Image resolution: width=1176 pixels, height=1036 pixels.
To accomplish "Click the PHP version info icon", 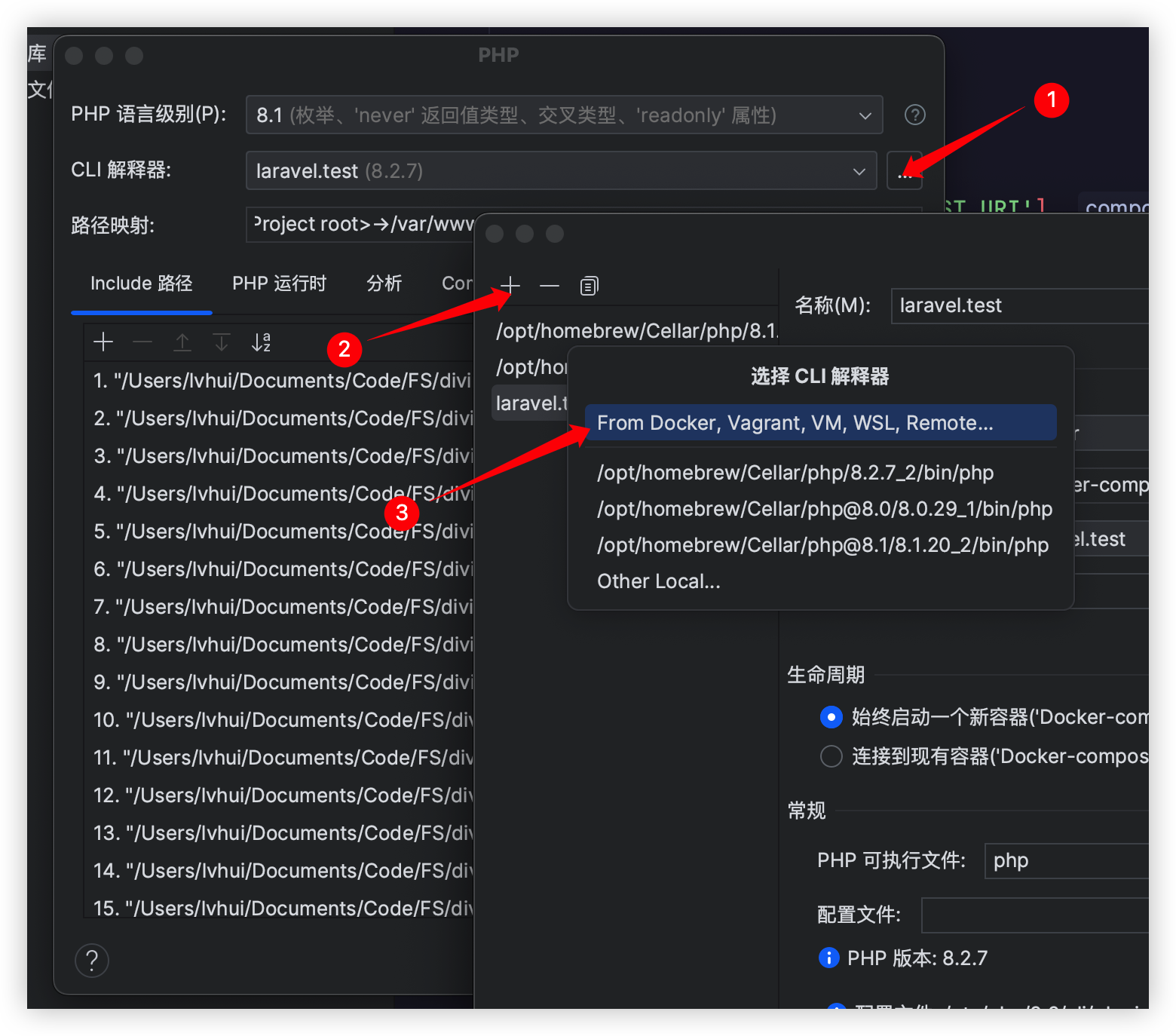I will click(x=828, y=958).
